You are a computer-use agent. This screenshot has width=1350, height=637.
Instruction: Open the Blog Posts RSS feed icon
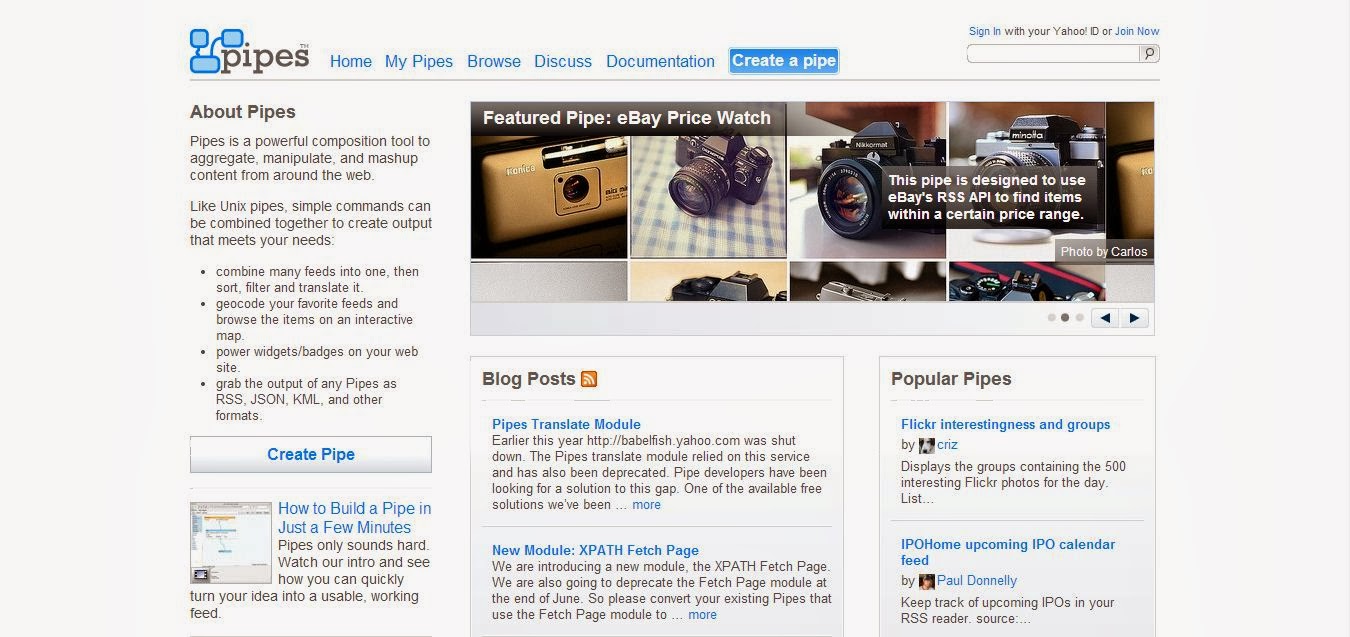point(589,379)
